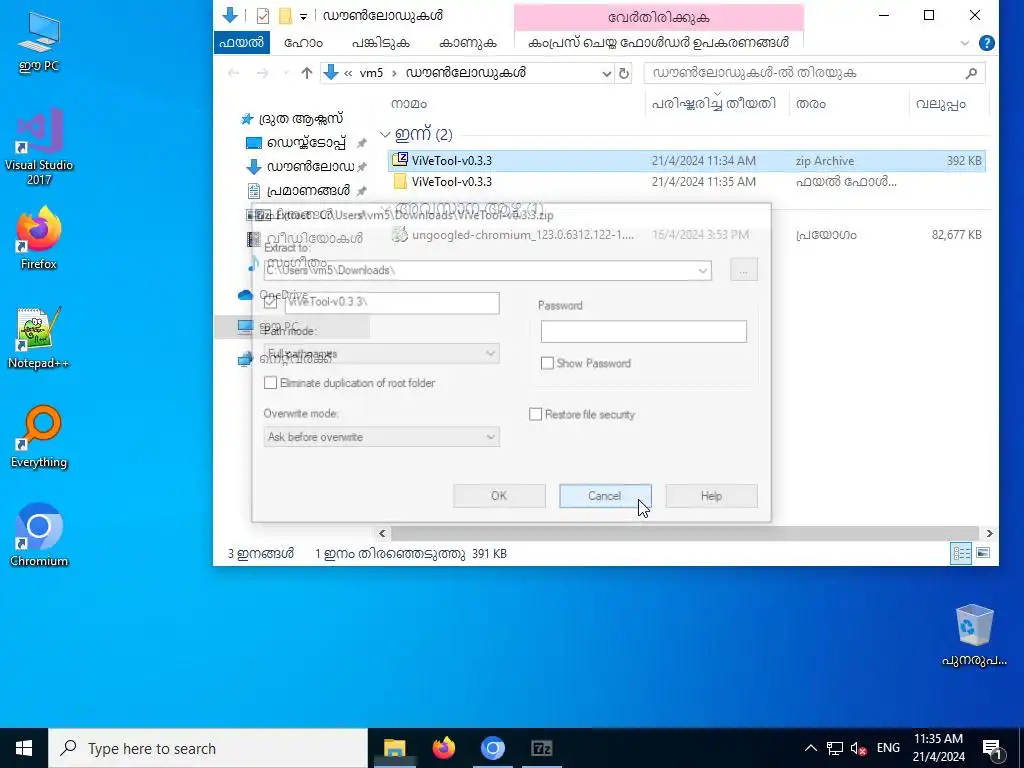
Task: Open Firefox from the taskbar
Action: tap(443, 748)
